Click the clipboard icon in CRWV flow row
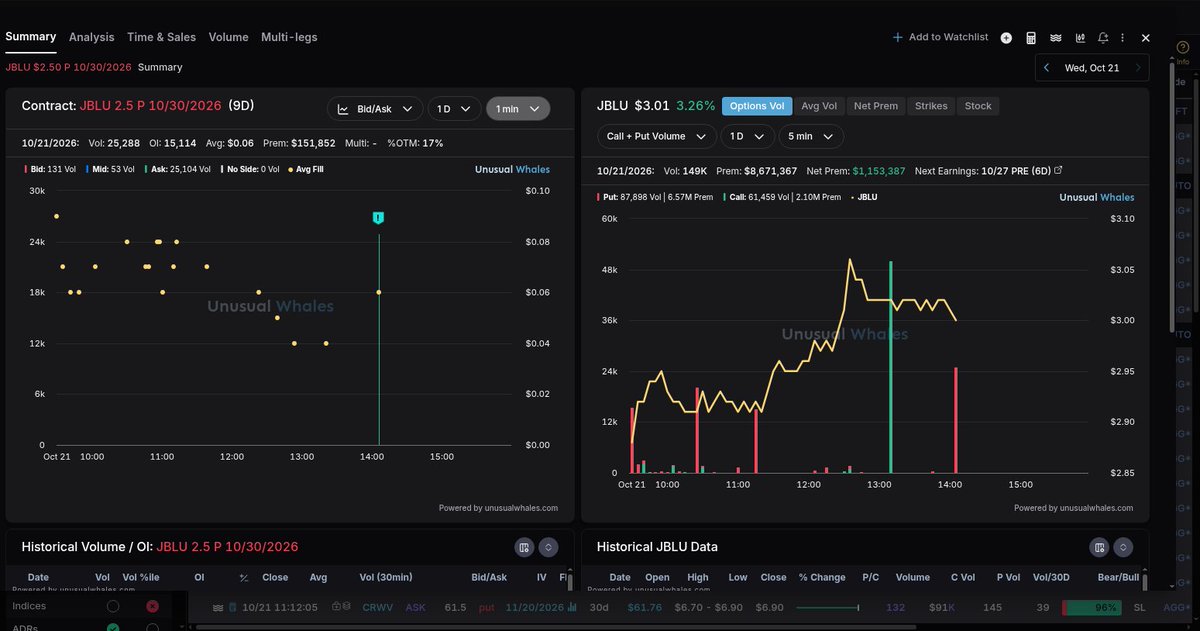 (x=232, y=607)
